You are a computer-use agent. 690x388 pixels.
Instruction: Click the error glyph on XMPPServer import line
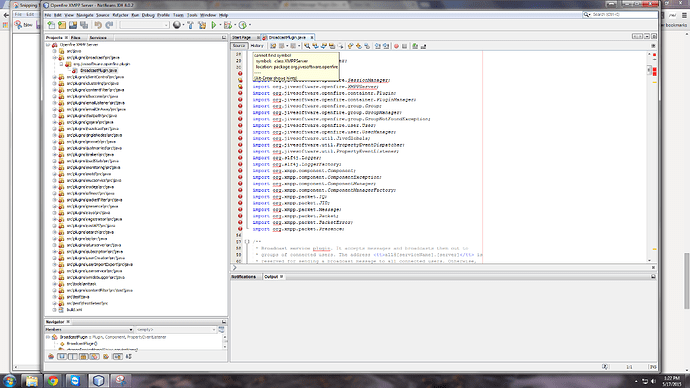point(240,87)
